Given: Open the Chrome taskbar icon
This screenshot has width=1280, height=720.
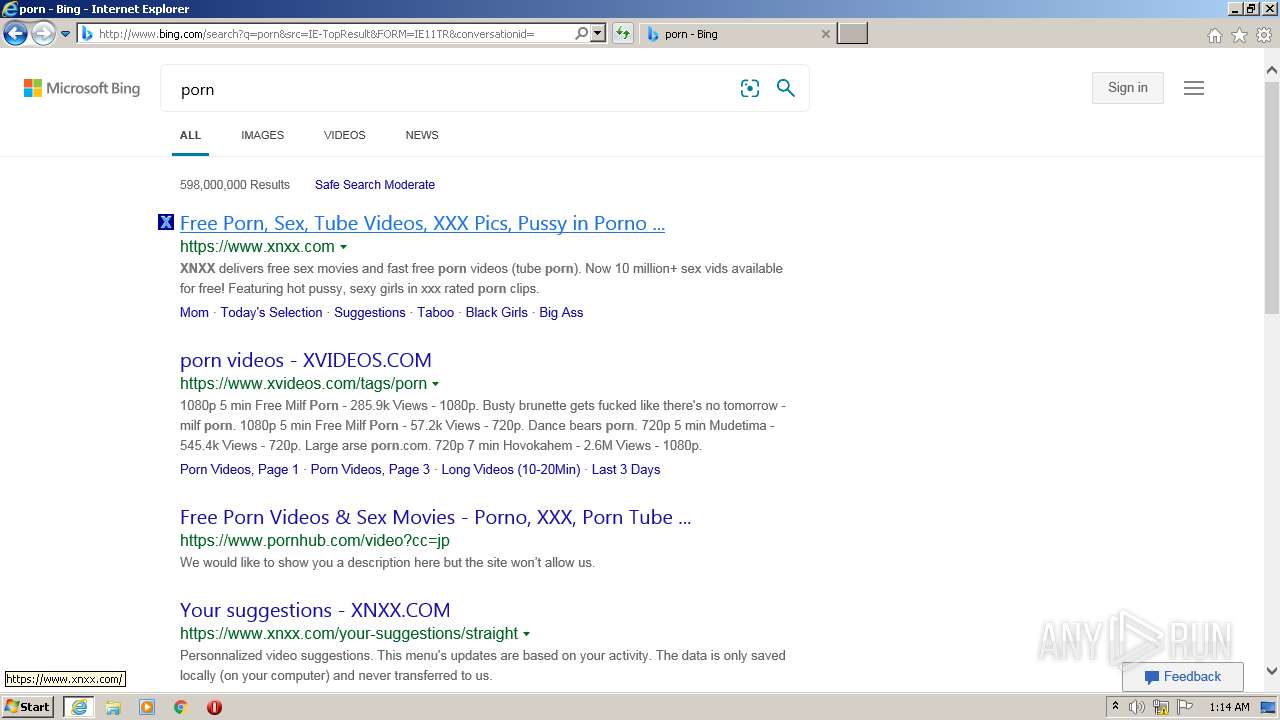Looking at the screenshot, I should (x=180, y=707).
